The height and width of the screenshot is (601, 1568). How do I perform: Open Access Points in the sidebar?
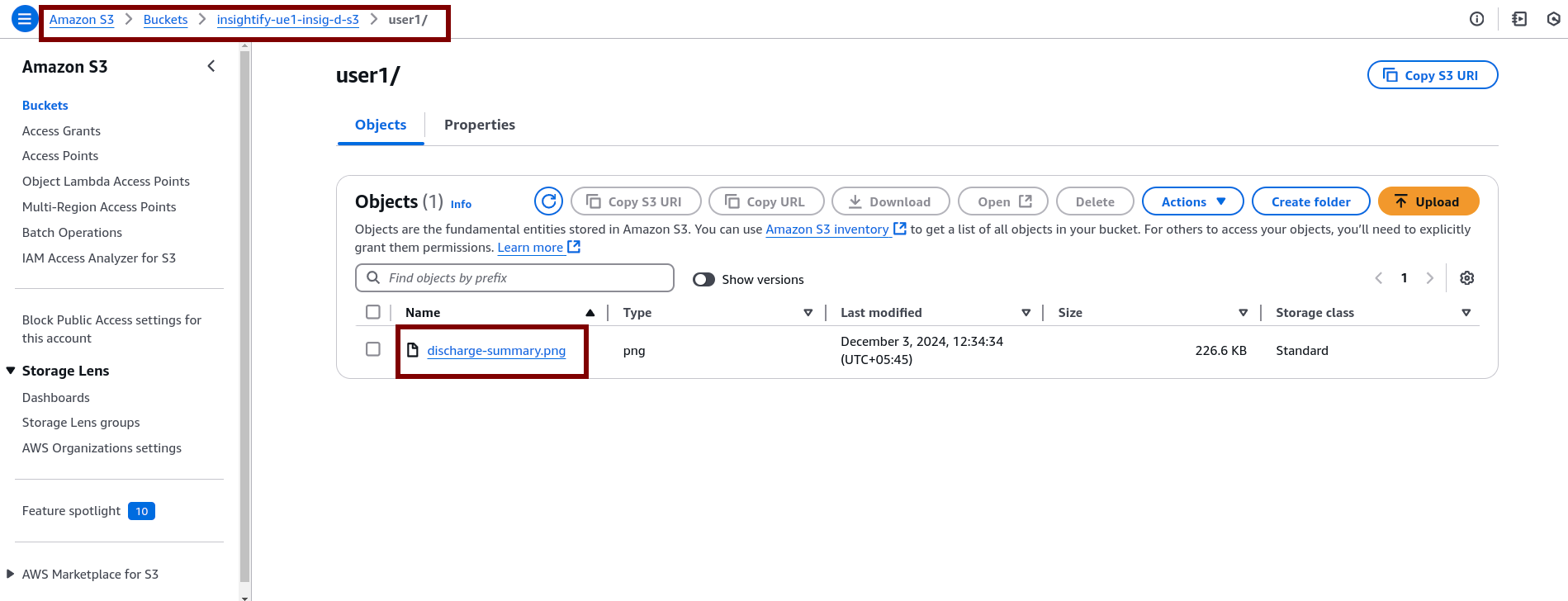(x=60, y=155)
